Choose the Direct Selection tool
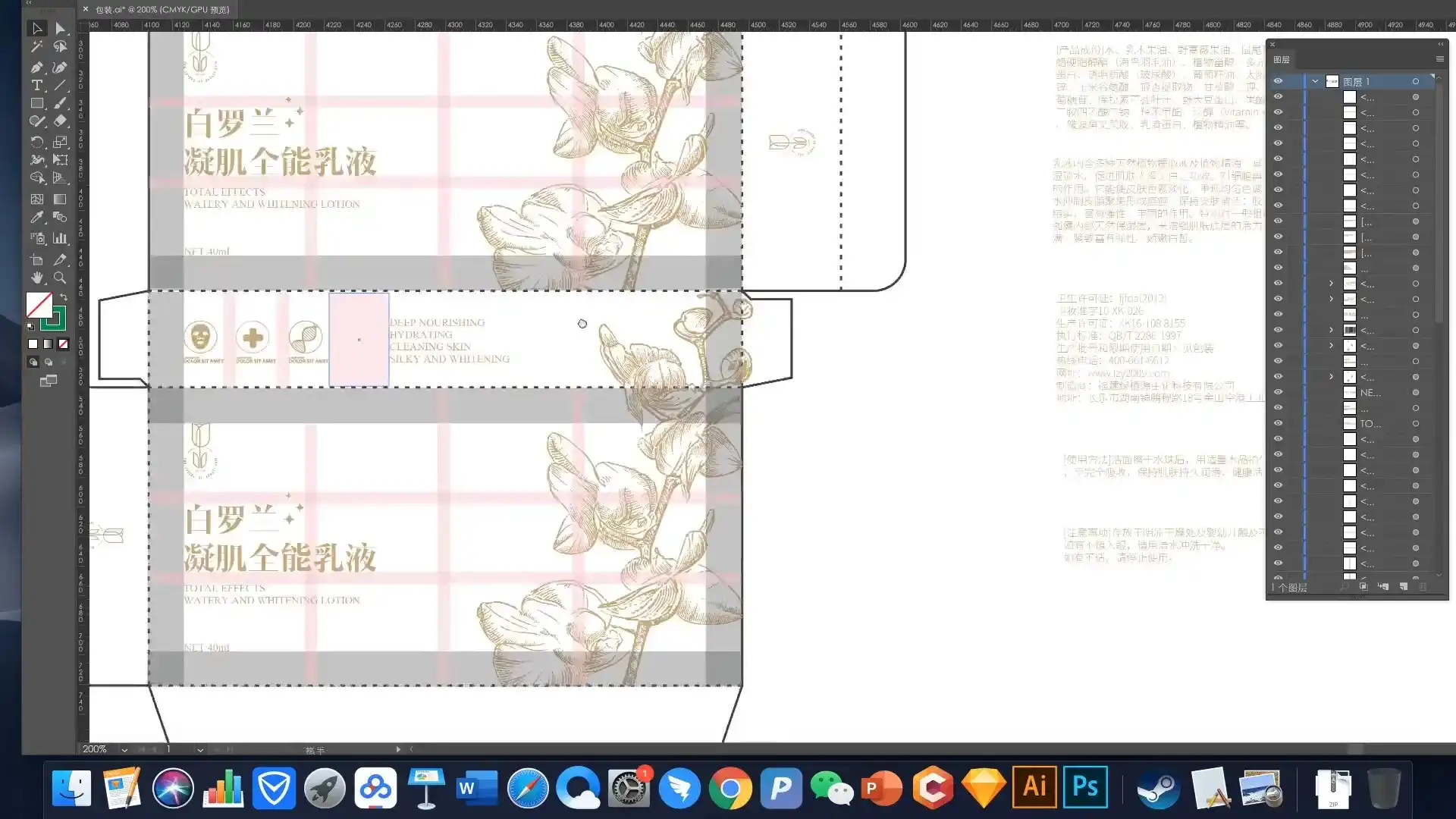This screenshot has height=819, width=1456. pos(60,29)
